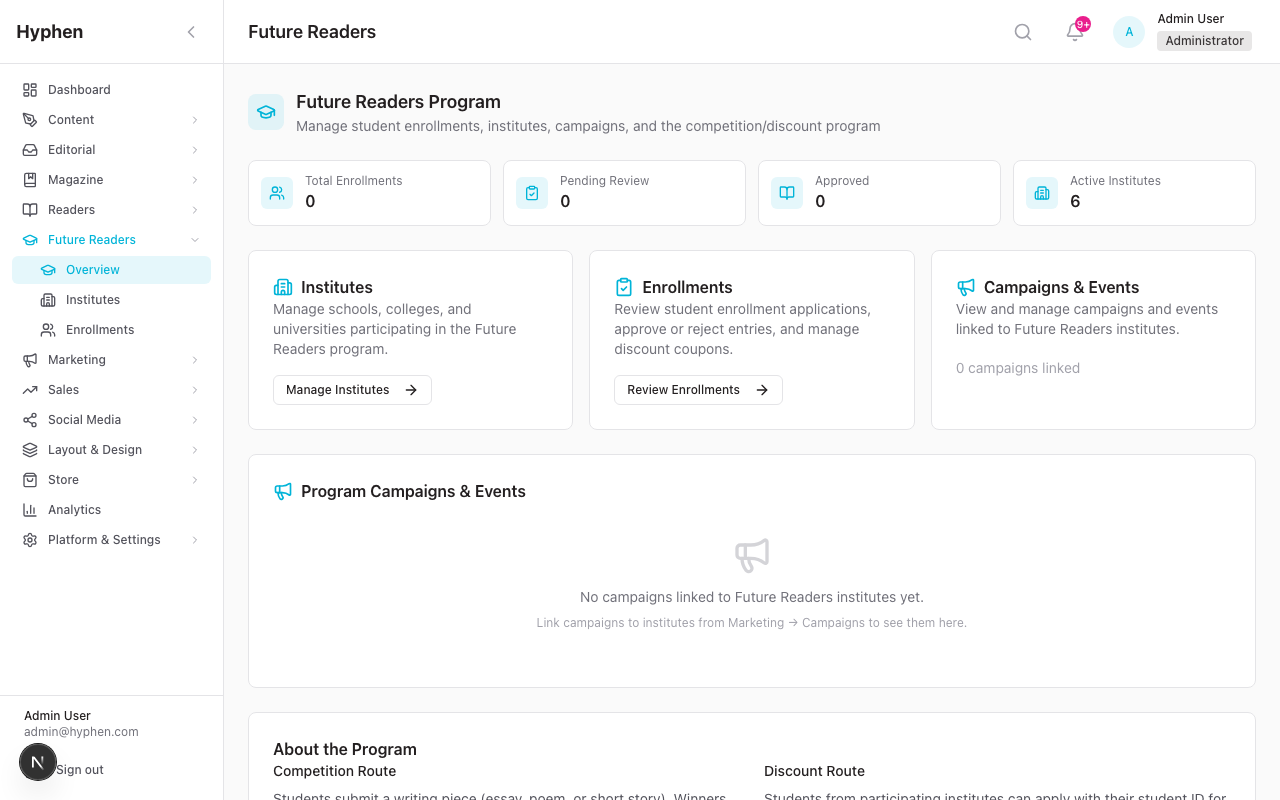Image resolution: width=1280 pixels, height=800 pixels.
Task: Open the Overview page in Future Readers
Action: coord(92,269)
